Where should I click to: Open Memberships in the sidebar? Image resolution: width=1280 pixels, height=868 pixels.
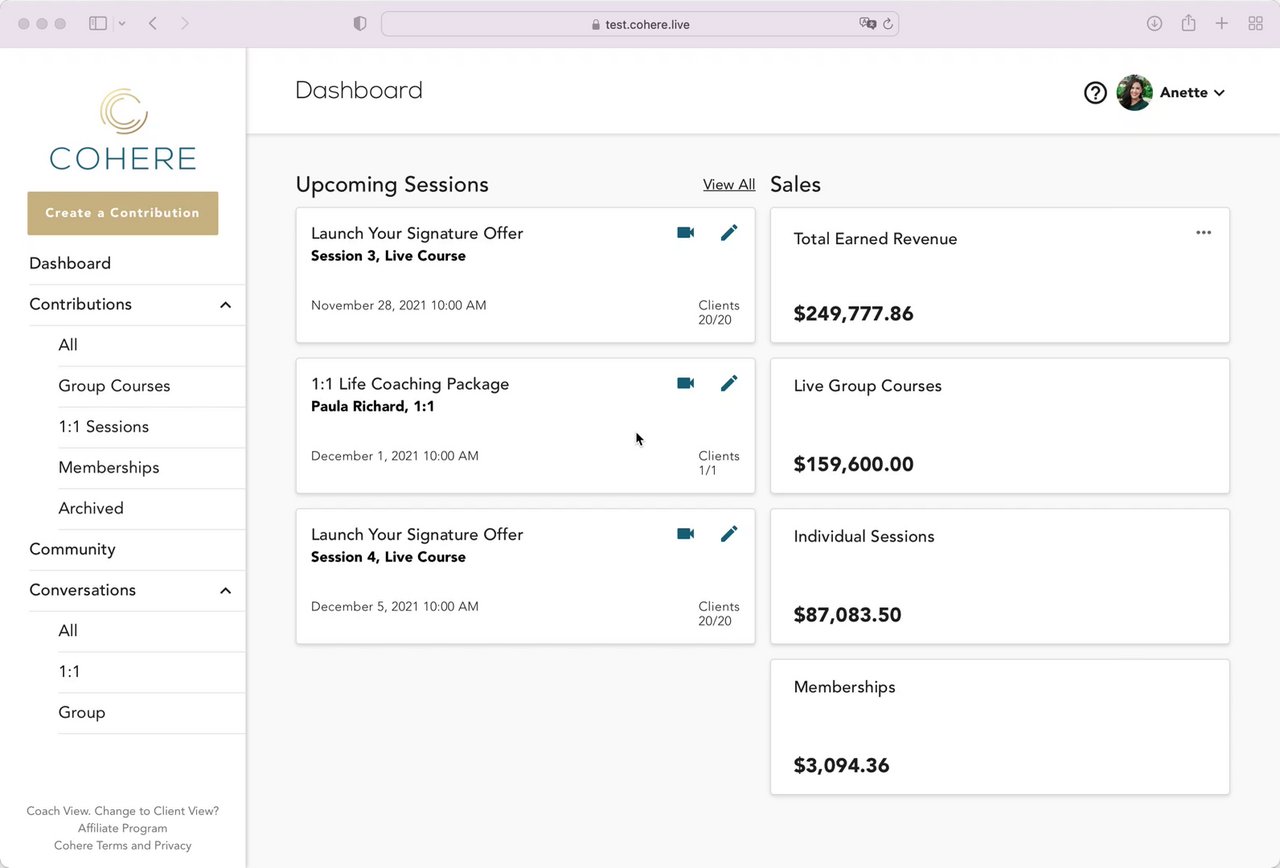tap(109, 467)
